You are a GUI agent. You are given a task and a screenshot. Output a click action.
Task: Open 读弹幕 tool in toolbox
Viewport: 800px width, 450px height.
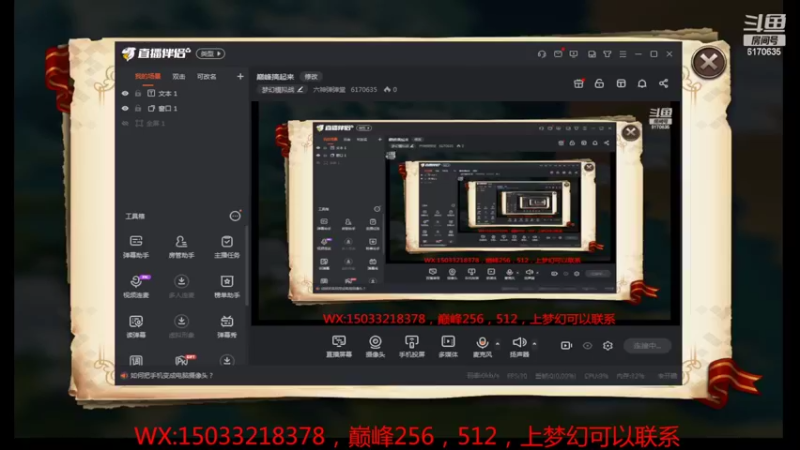pyautogui.click(x=136, y=326)
